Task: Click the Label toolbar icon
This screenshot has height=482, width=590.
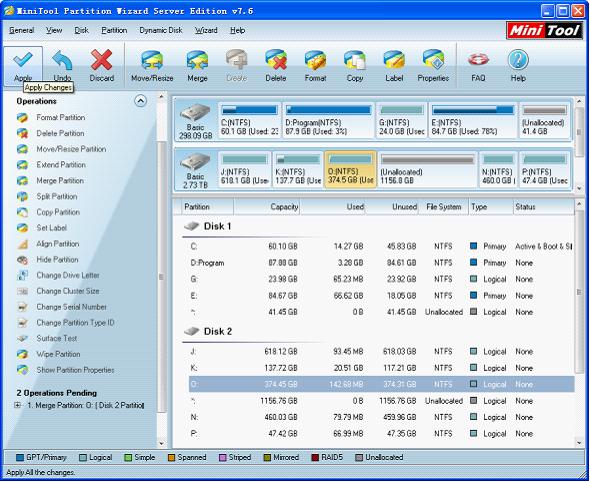Action: pos(394,66)
